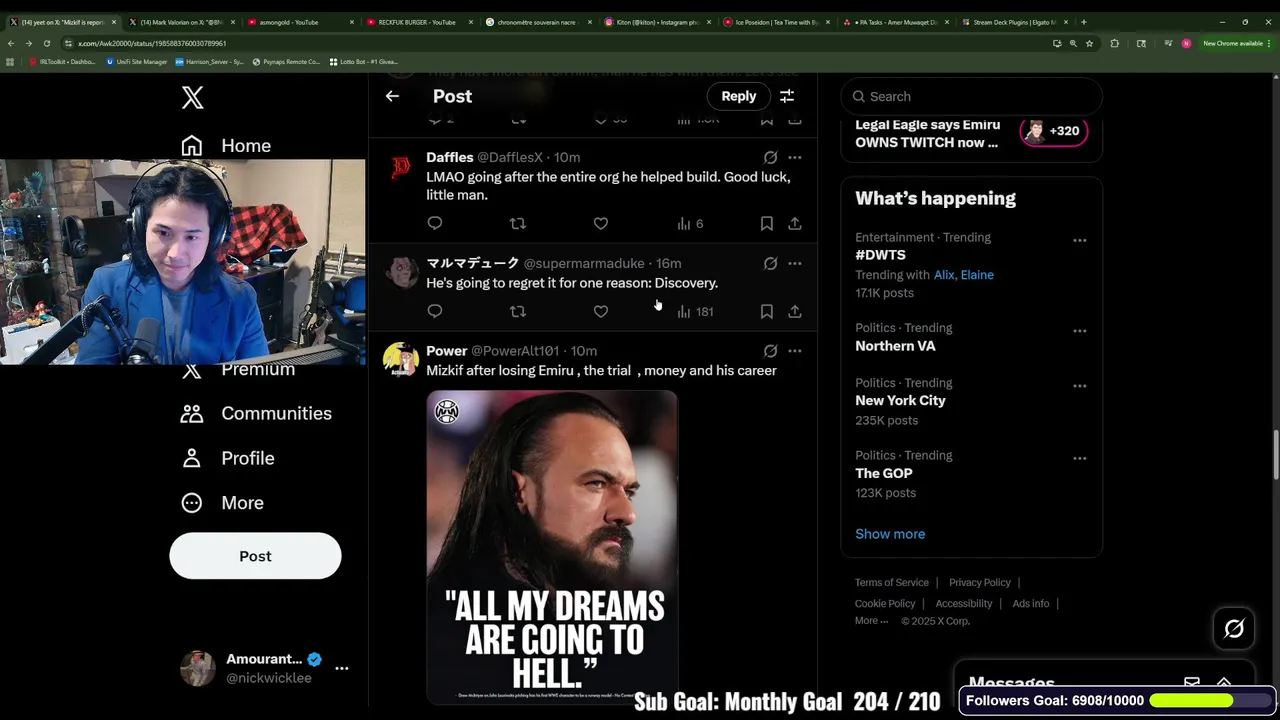This screenshot has width=1280, height=720.
Task: Open UniFi Site Manager bookmark
Action: 137,62
